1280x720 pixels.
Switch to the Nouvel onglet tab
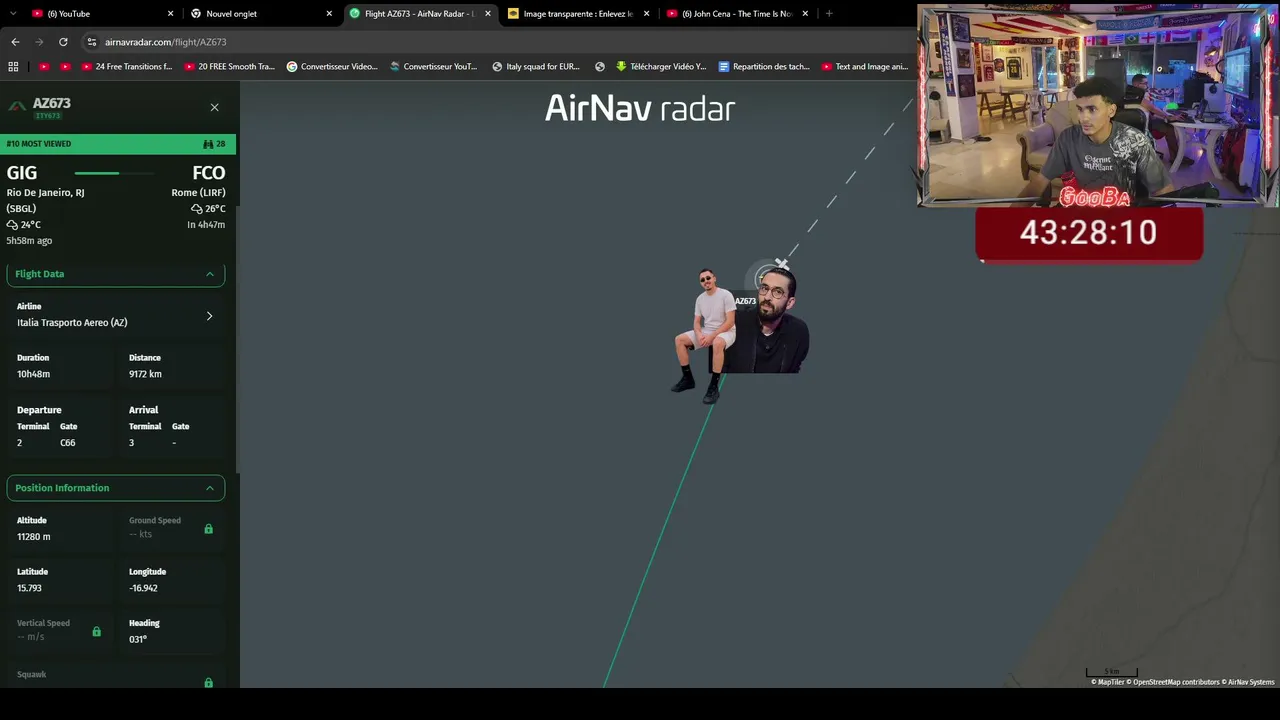[261, 14]
